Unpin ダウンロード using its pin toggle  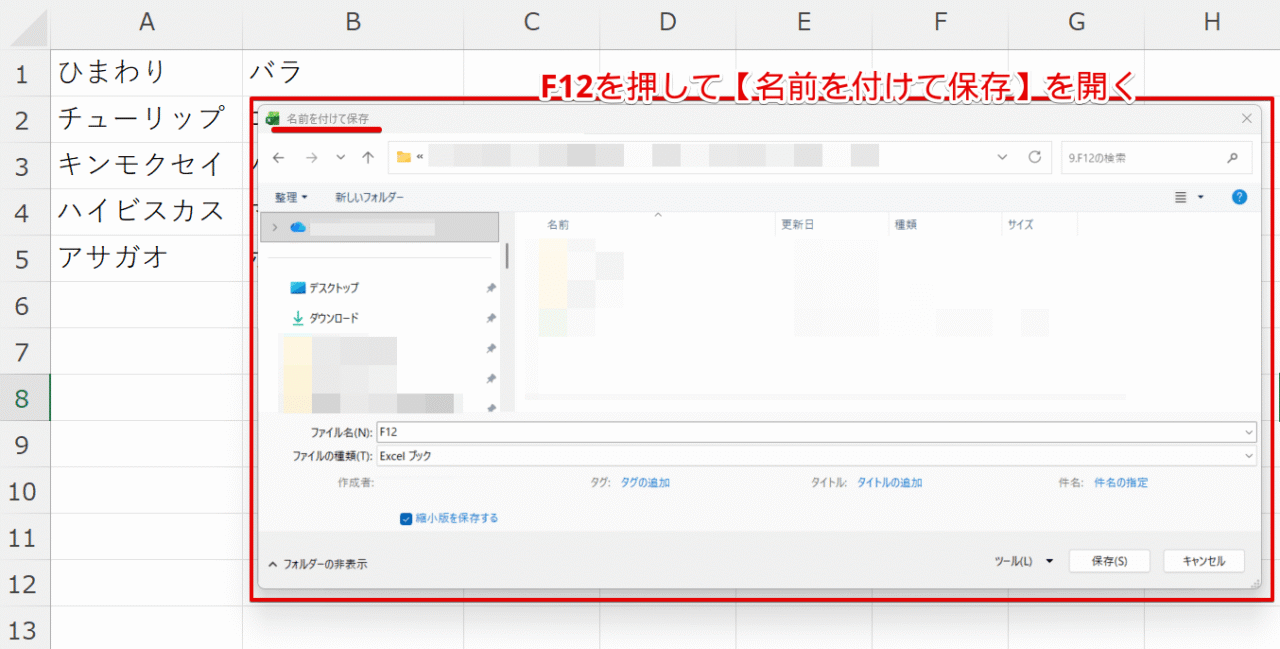pos(490,318)
